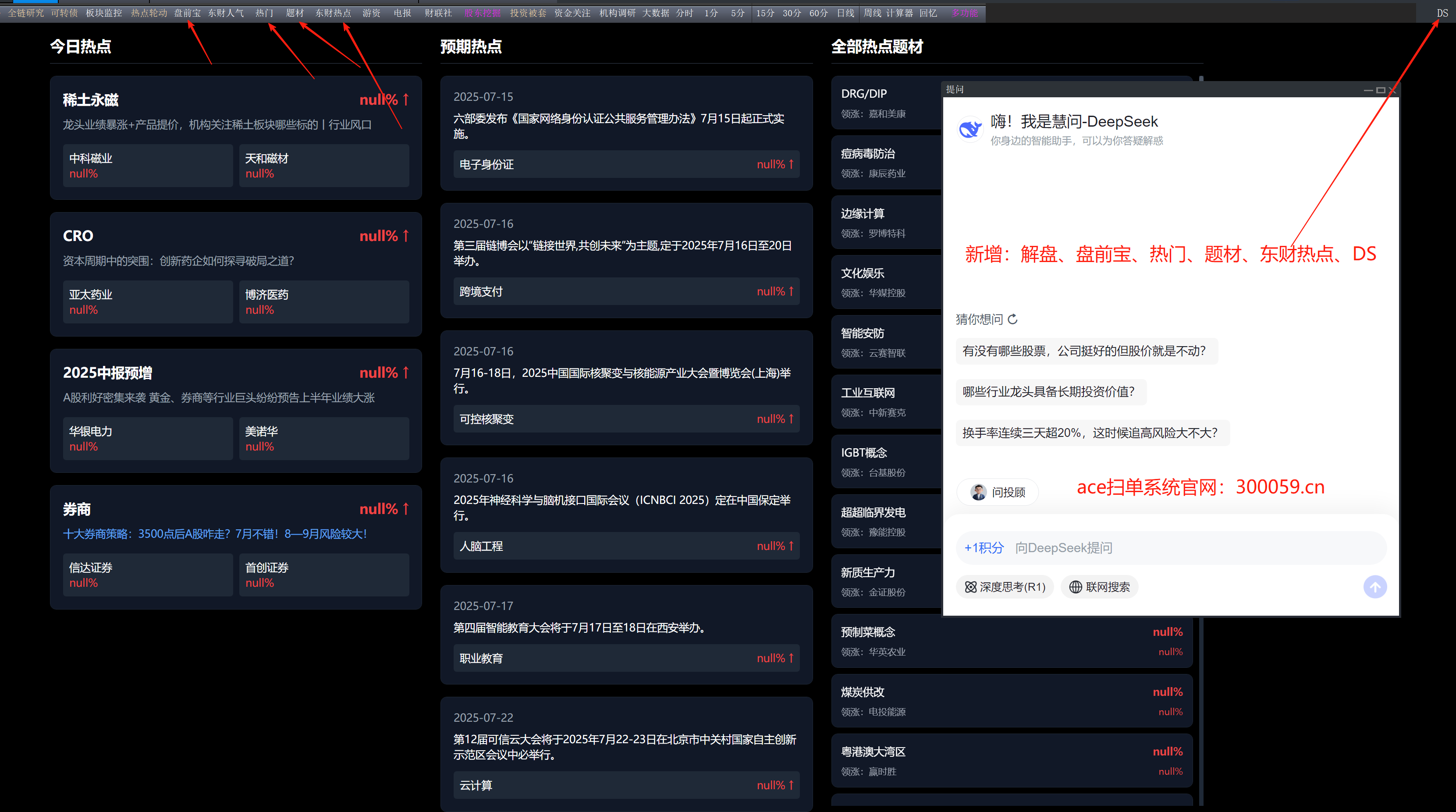
Task: Open the 回忆 tool
Action: (928, 13)
